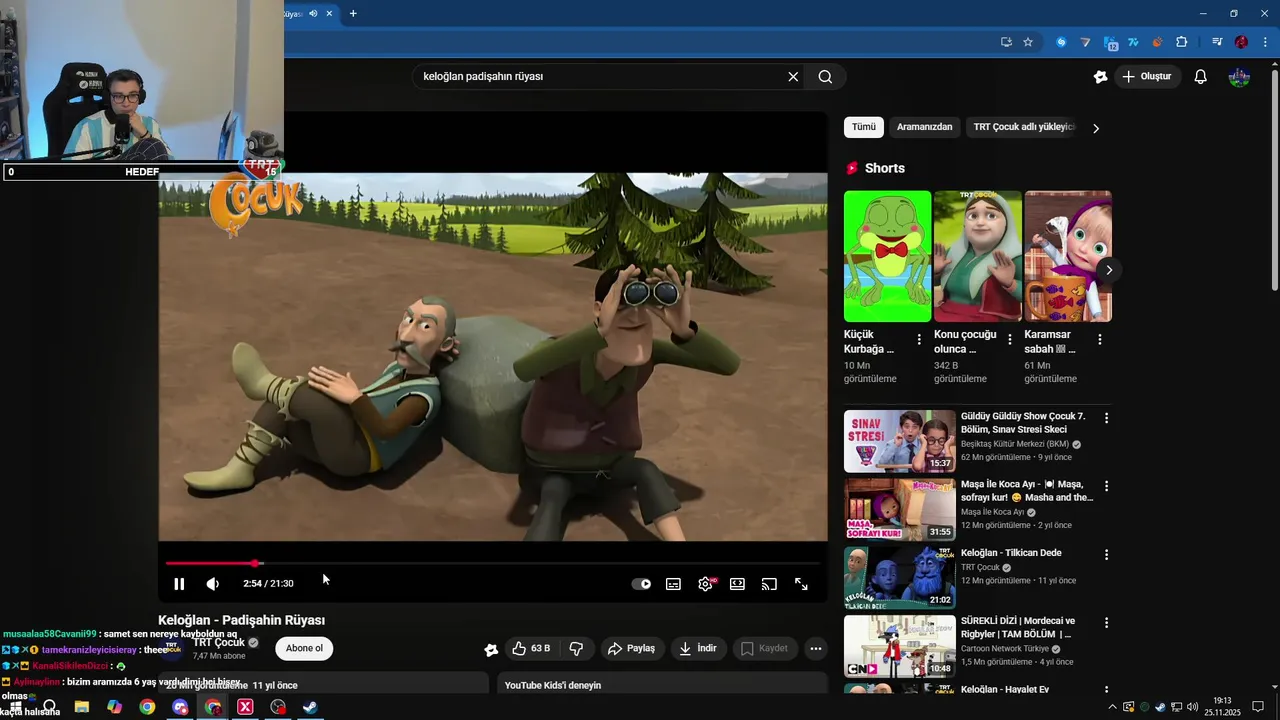1280x720 pixels.
Task: Open Maşa İle Koca Ayı video thumbnail
Action: [x=900, y=509]
